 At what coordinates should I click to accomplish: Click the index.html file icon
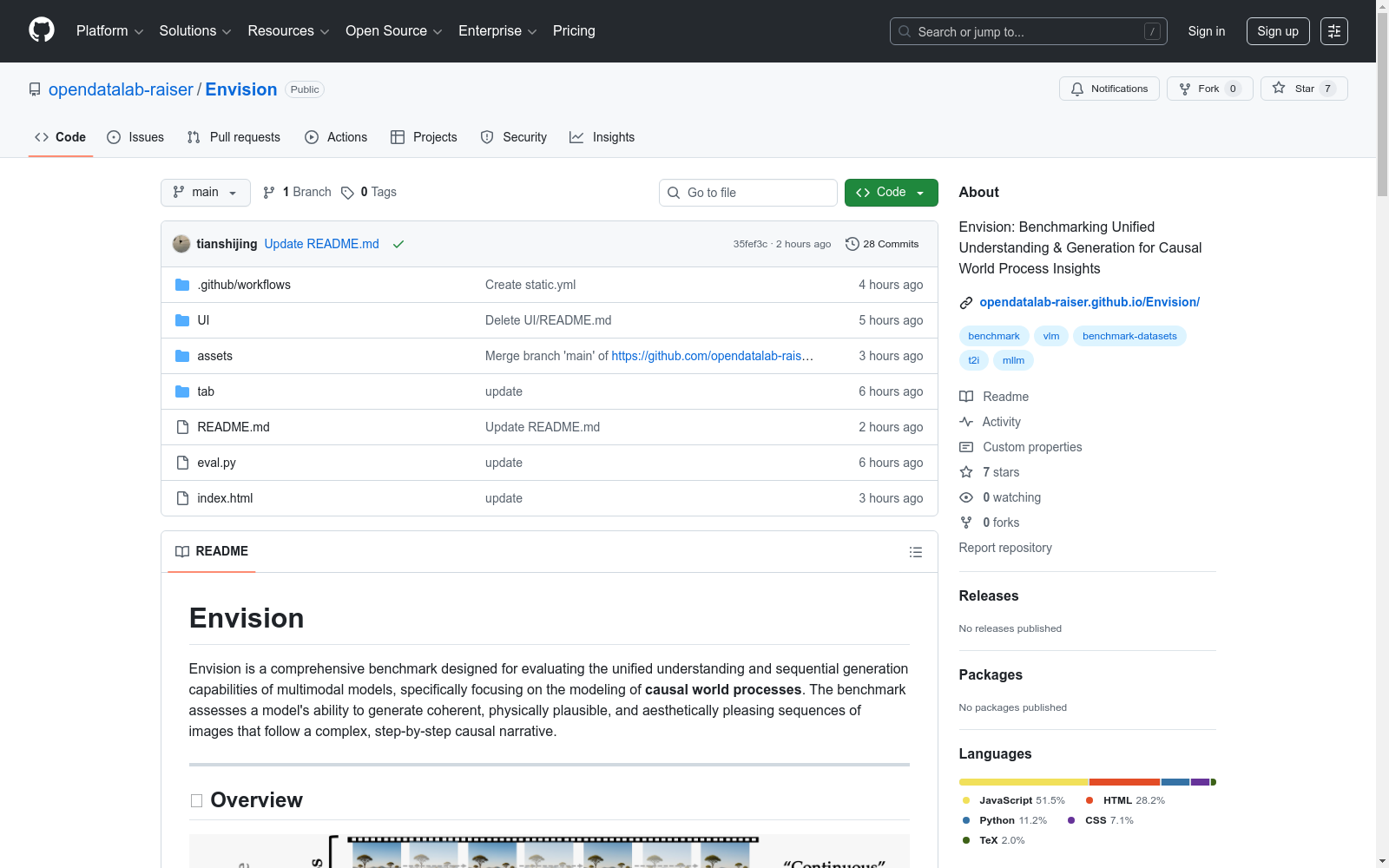click(x=182, y=498)
